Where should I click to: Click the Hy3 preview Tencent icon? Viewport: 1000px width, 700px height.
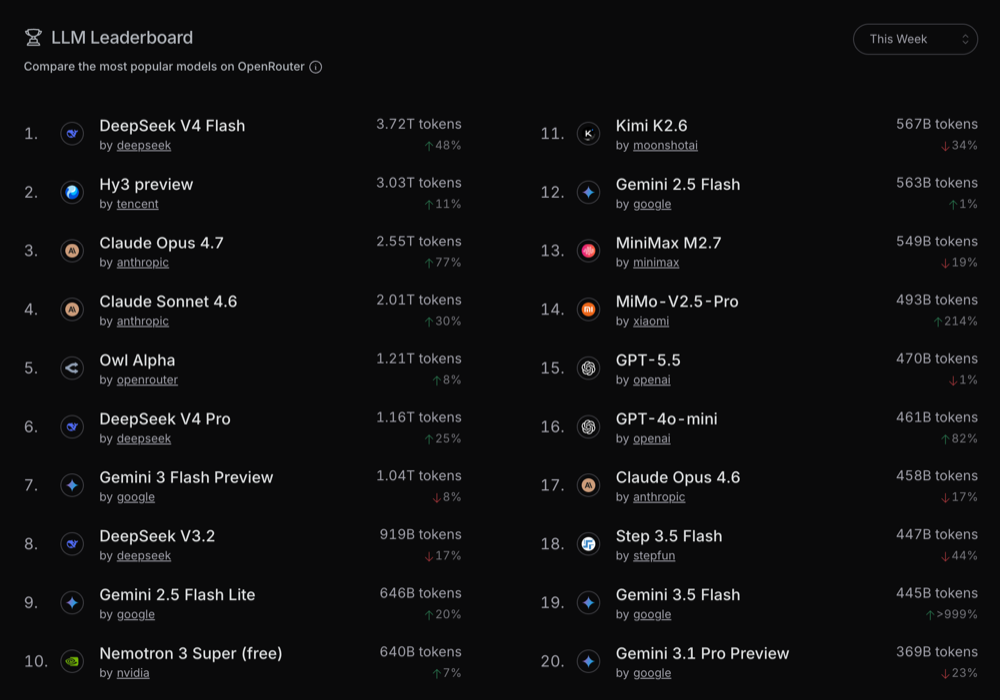72,192
